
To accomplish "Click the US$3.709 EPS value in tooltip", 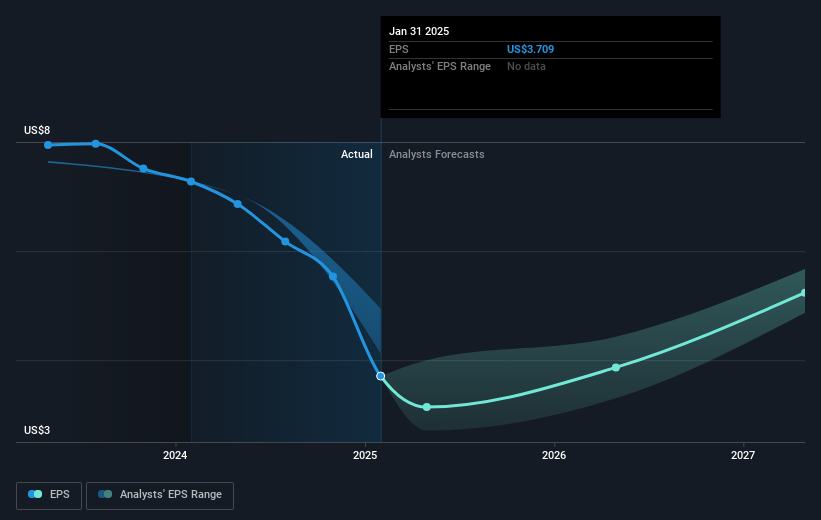I will tap(530, 49).
